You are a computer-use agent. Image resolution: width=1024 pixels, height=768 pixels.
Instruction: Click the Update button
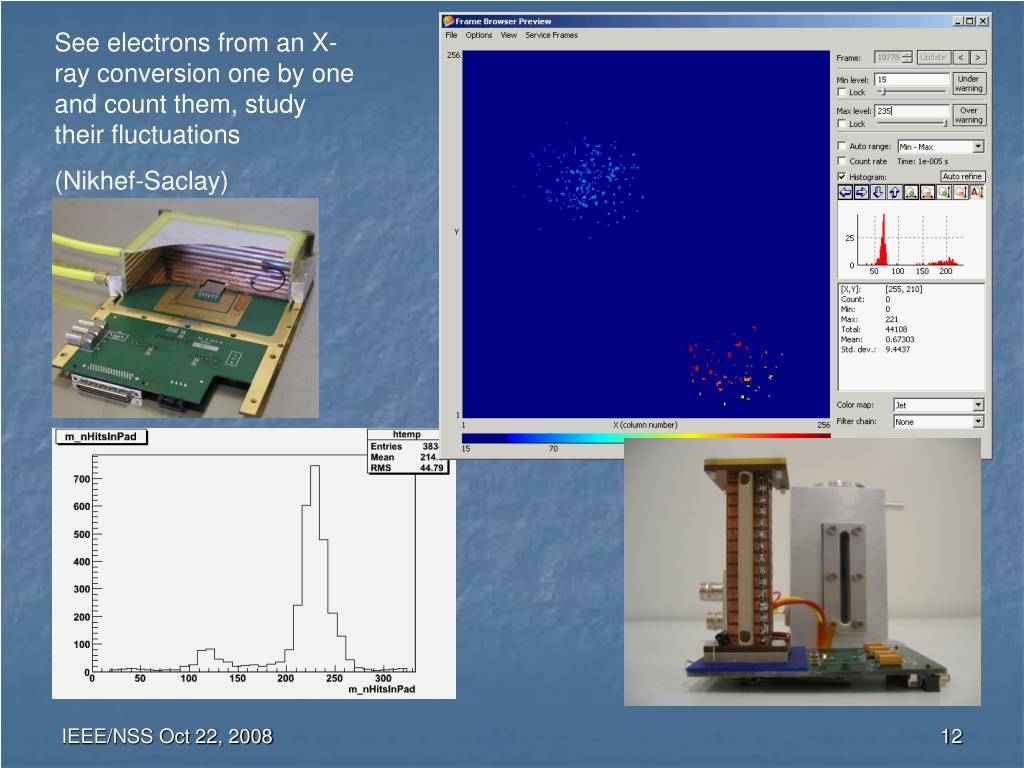[x=933, y=57]
